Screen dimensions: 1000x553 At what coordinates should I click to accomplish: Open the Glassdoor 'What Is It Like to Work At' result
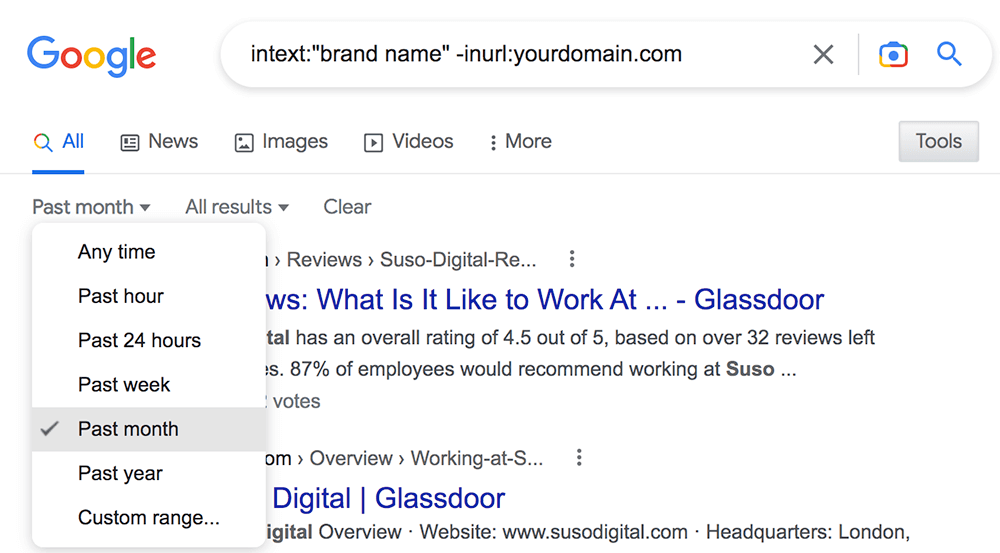(x=545, y=300)
